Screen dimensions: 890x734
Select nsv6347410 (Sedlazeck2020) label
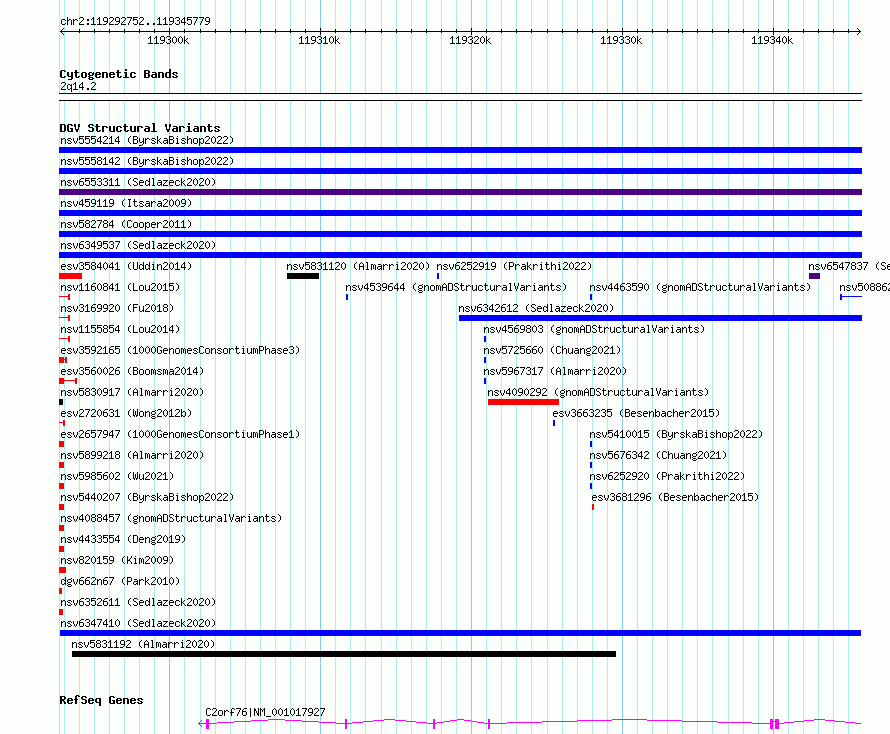138,623
